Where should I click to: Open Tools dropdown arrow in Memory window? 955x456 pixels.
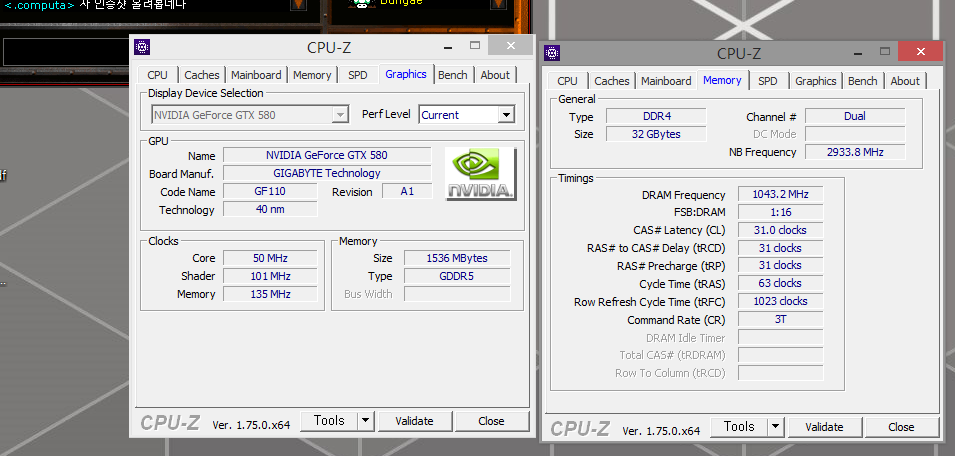tap(775, 427)
